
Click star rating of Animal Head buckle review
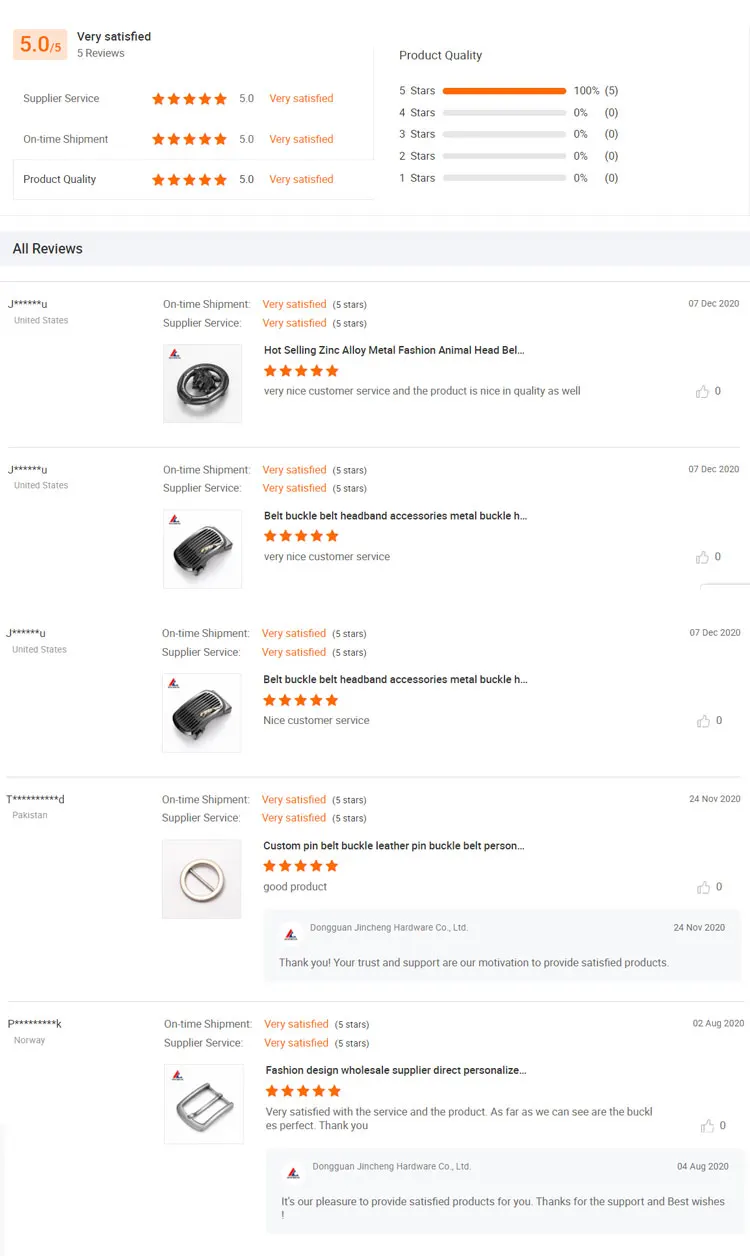click(x=301, y=371)
